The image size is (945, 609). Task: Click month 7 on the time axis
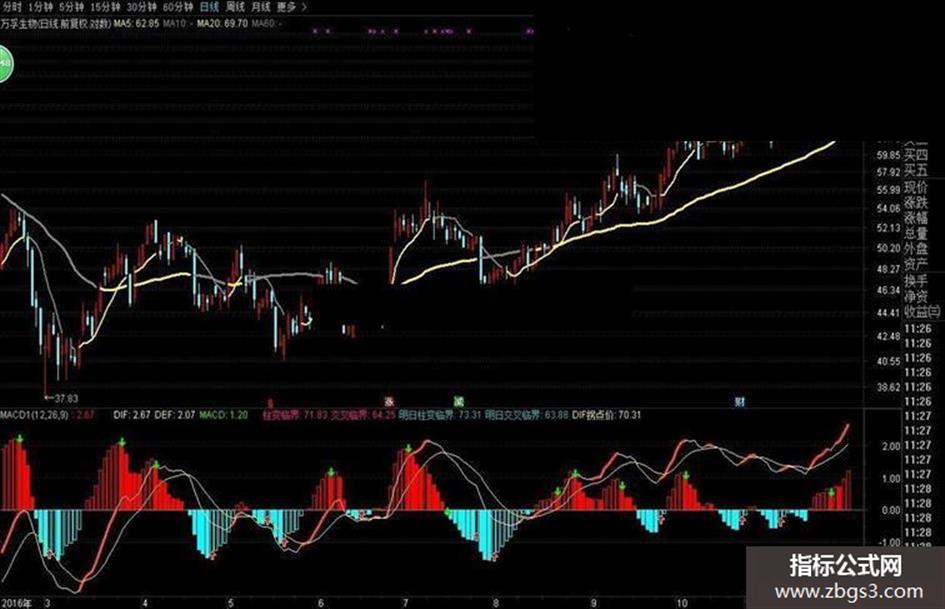(x=406, y=603)
